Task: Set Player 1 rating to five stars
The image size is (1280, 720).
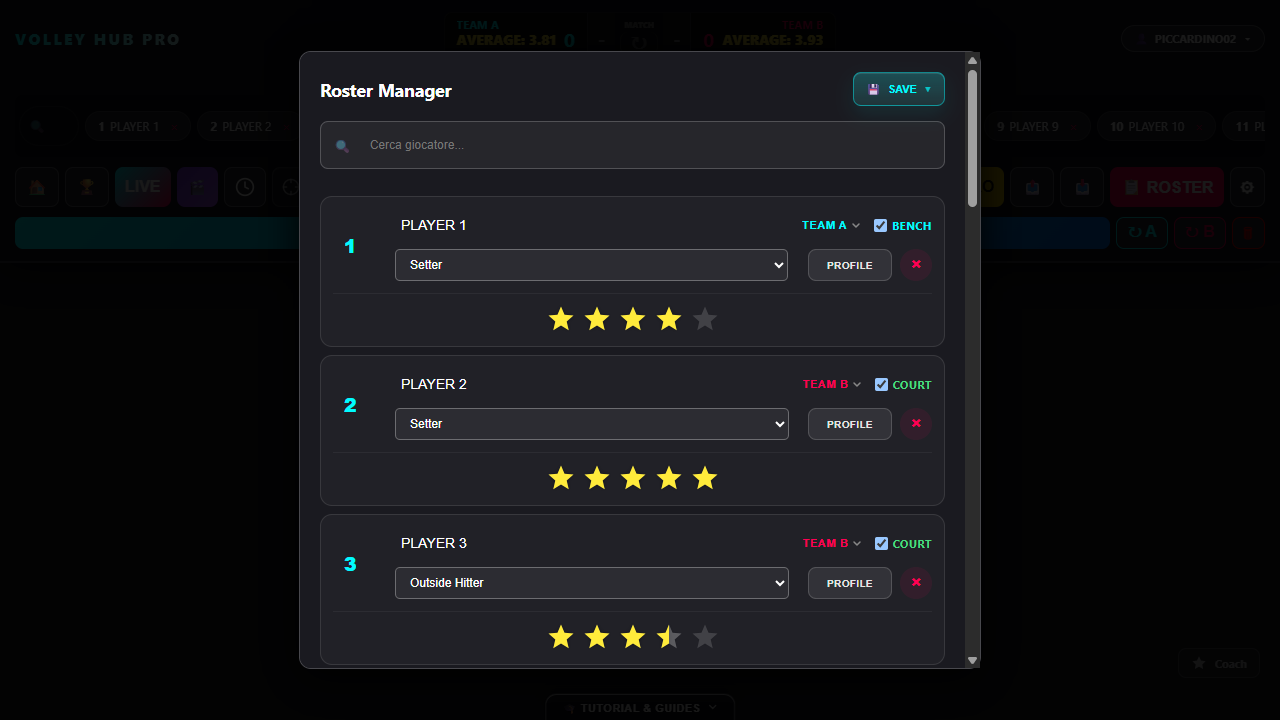Action: tap(705, 319)
